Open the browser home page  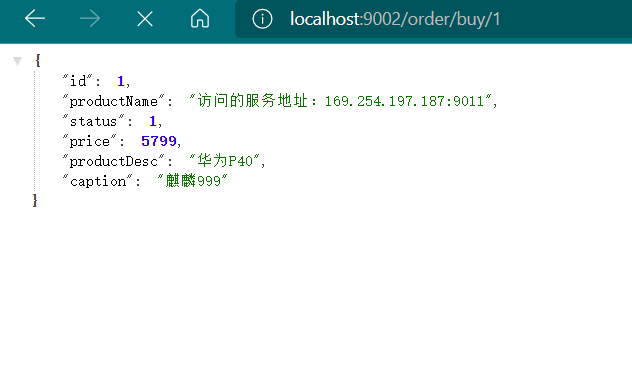pos(200,19)
